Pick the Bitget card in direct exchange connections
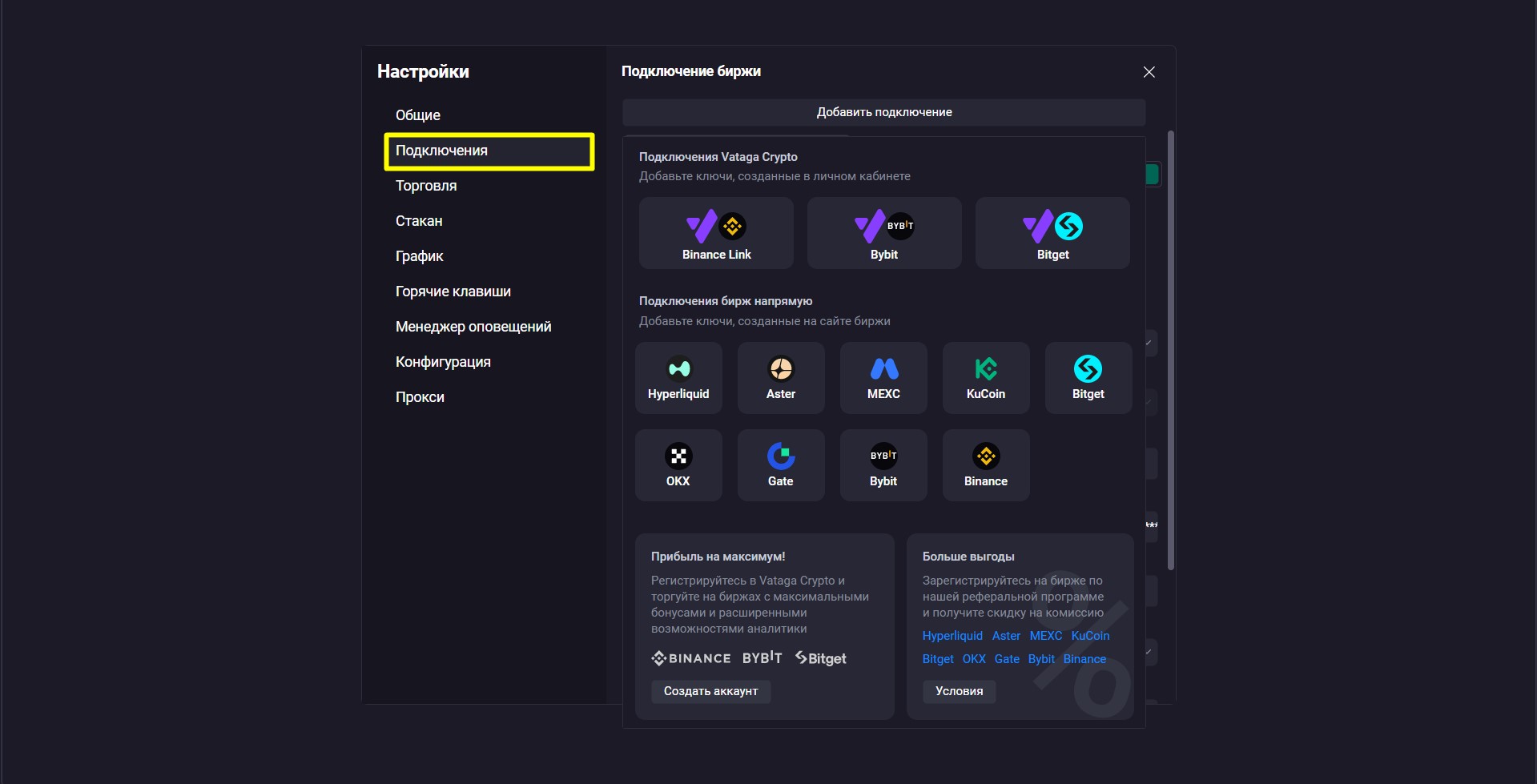 pos(1088,378)
